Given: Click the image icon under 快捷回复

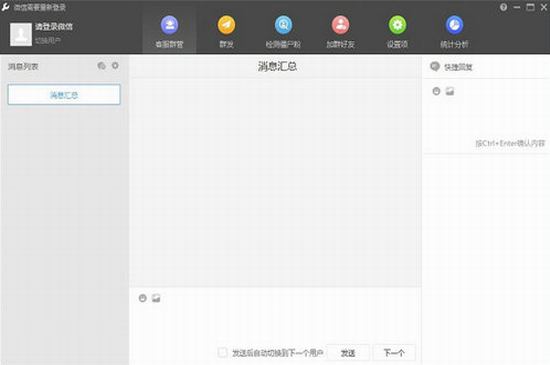Looking at the screenshot, I should (x=450, y=92).
